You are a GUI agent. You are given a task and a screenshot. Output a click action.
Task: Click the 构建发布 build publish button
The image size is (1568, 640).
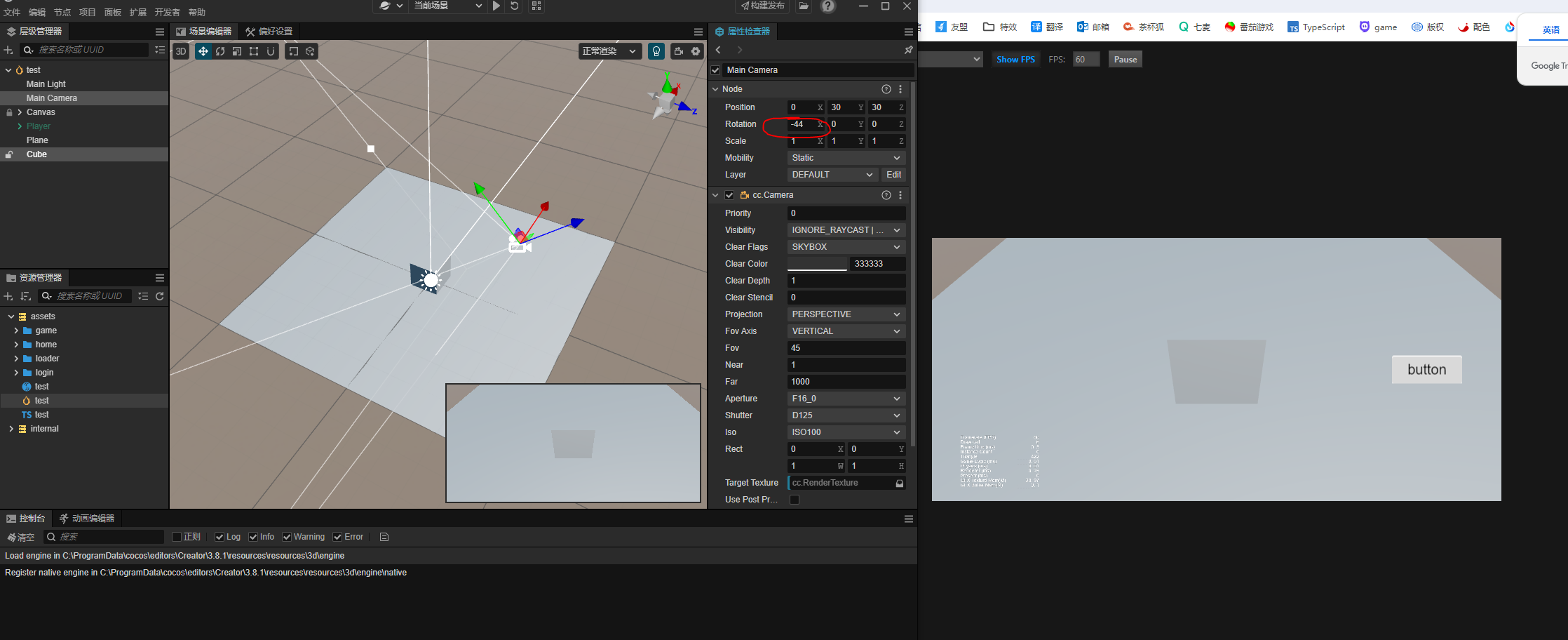[x=762, y=6]
